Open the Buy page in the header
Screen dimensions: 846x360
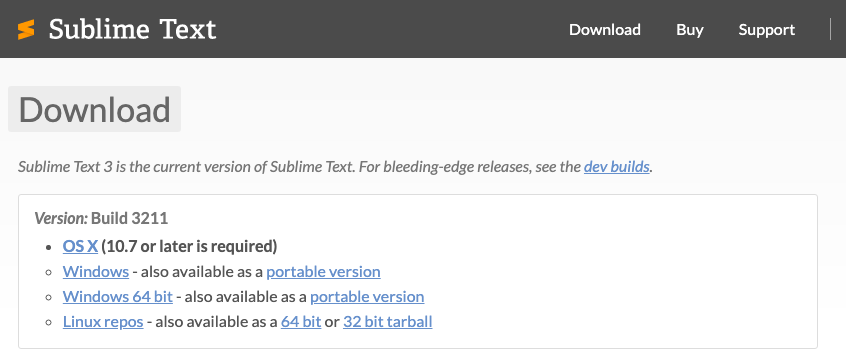tap(690, 30)
